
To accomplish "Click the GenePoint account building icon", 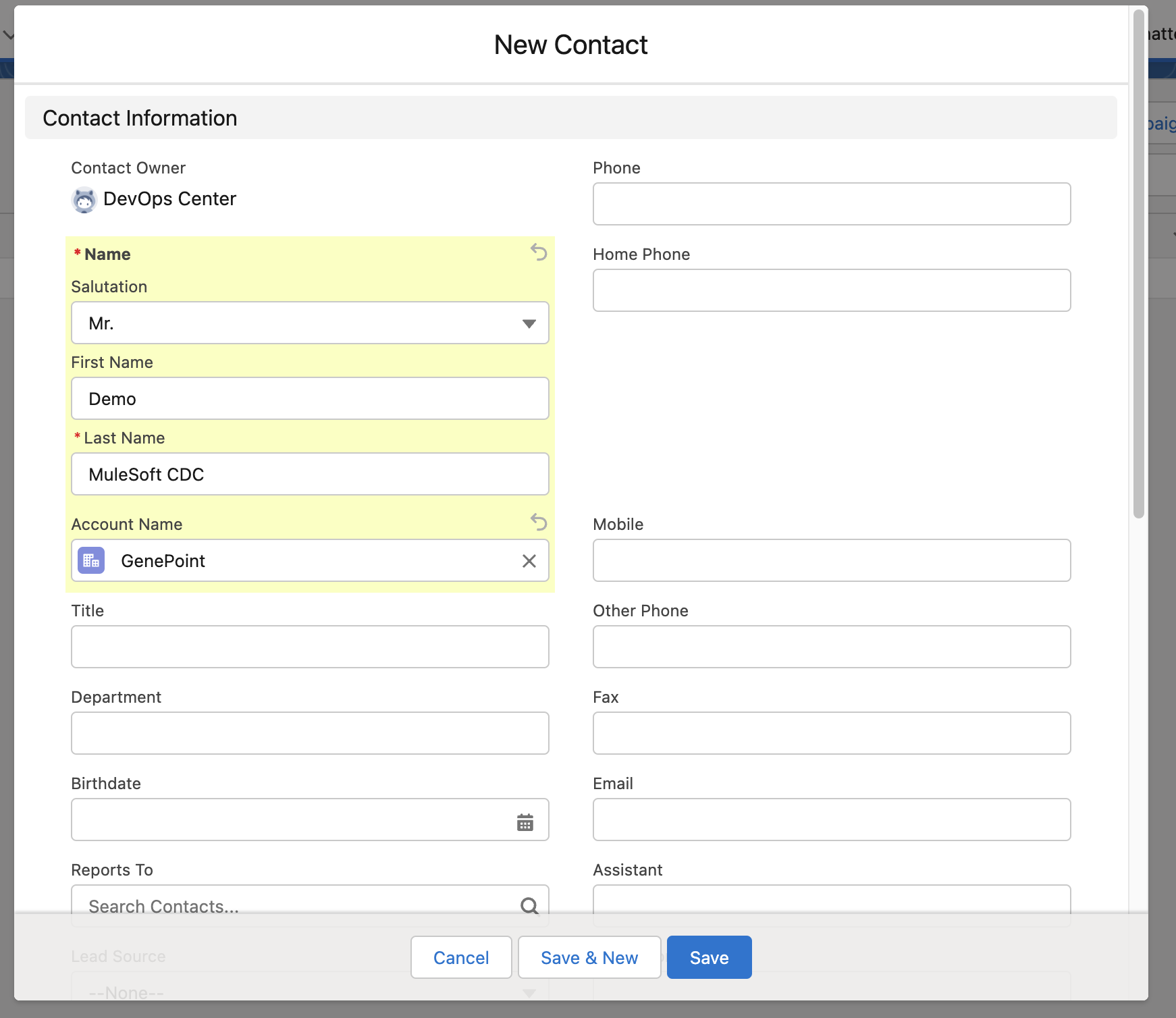I will point(91,560).
